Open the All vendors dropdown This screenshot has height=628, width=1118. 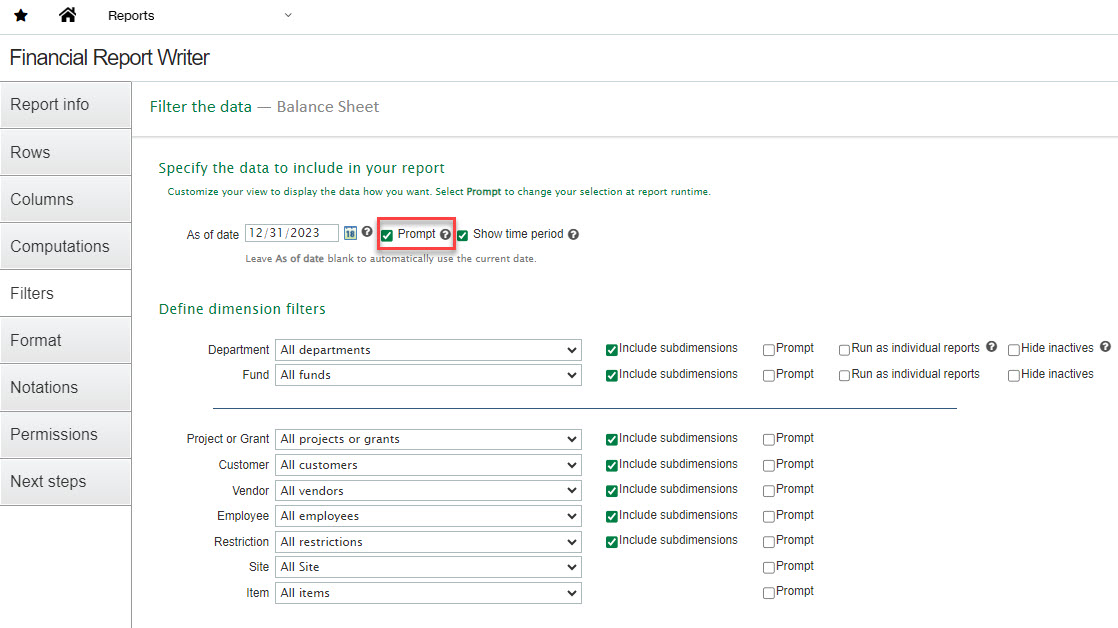click(429, 491)
